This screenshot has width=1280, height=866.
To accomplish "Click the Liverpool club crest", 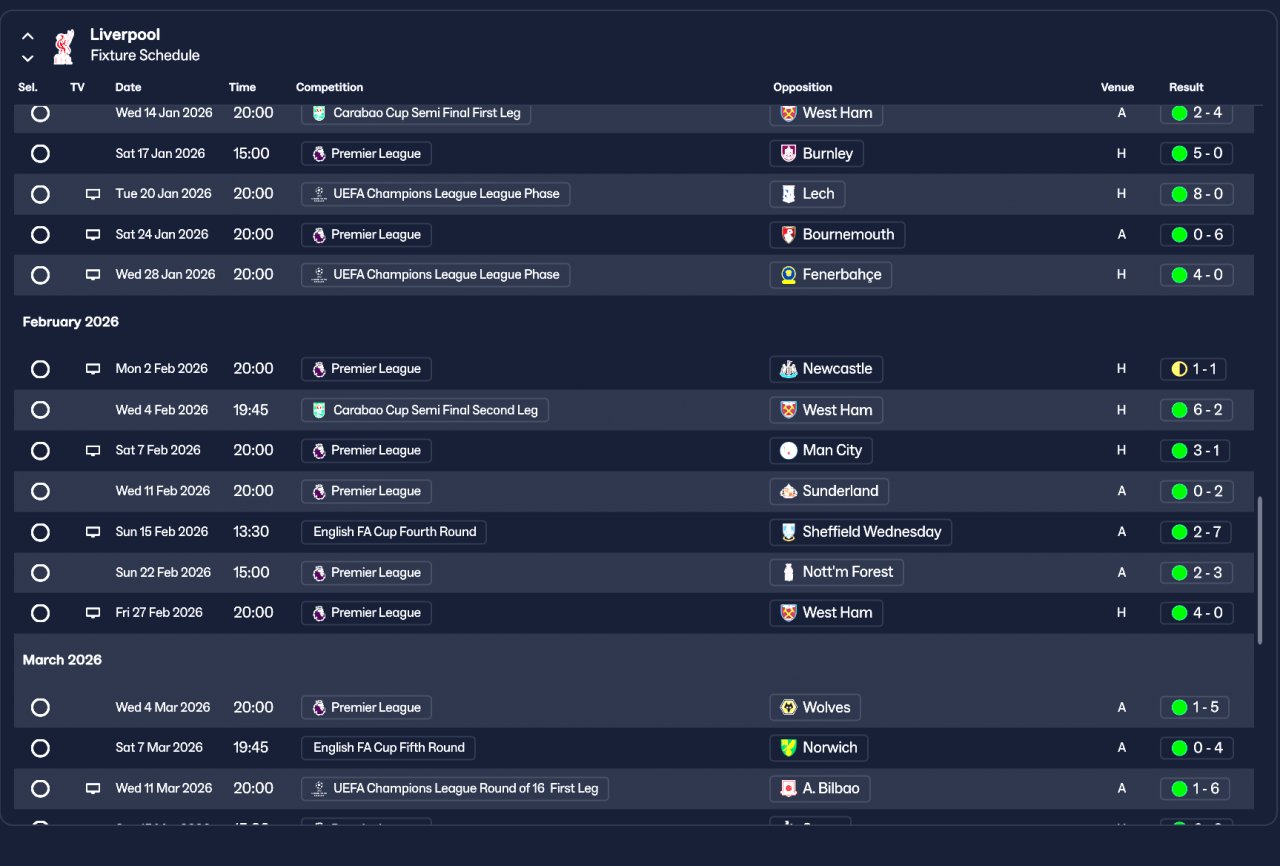I will click(x=63, y=45).
